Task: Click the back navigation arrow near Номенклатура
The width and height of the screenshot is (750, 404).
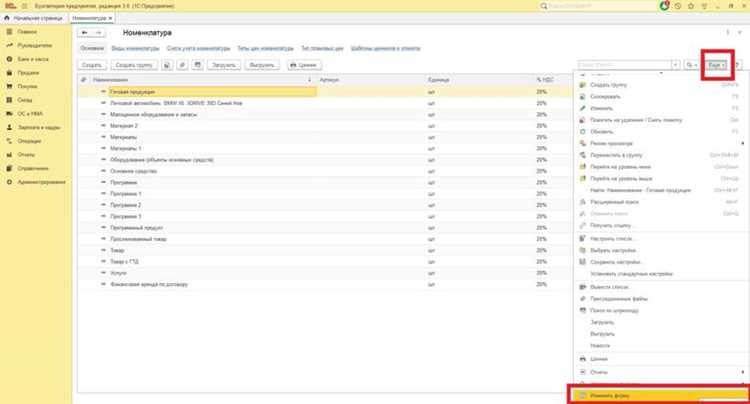Action: point(85,33)
